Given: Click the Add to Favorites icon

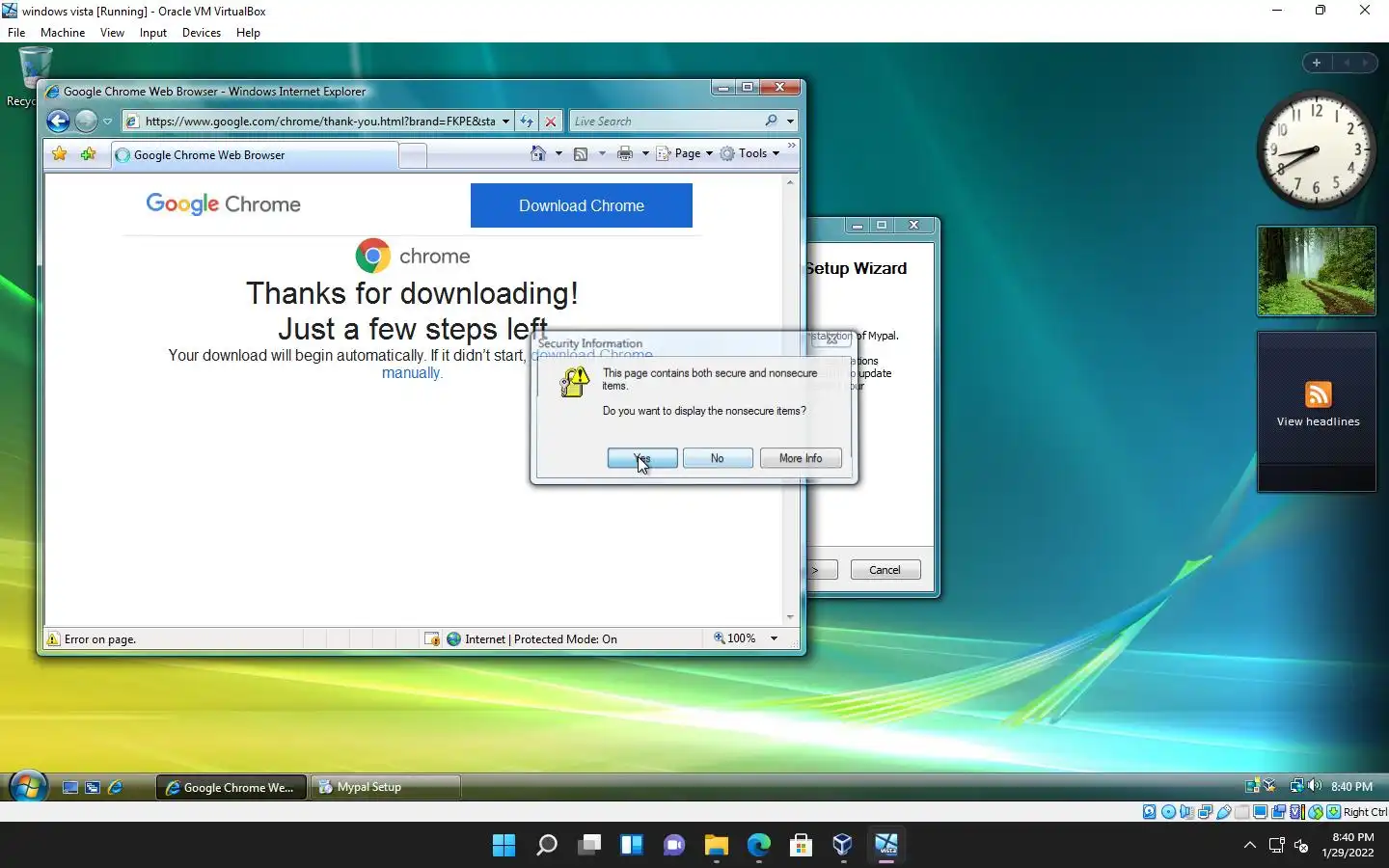Looking at the screenshot, I should click(88, 154).
